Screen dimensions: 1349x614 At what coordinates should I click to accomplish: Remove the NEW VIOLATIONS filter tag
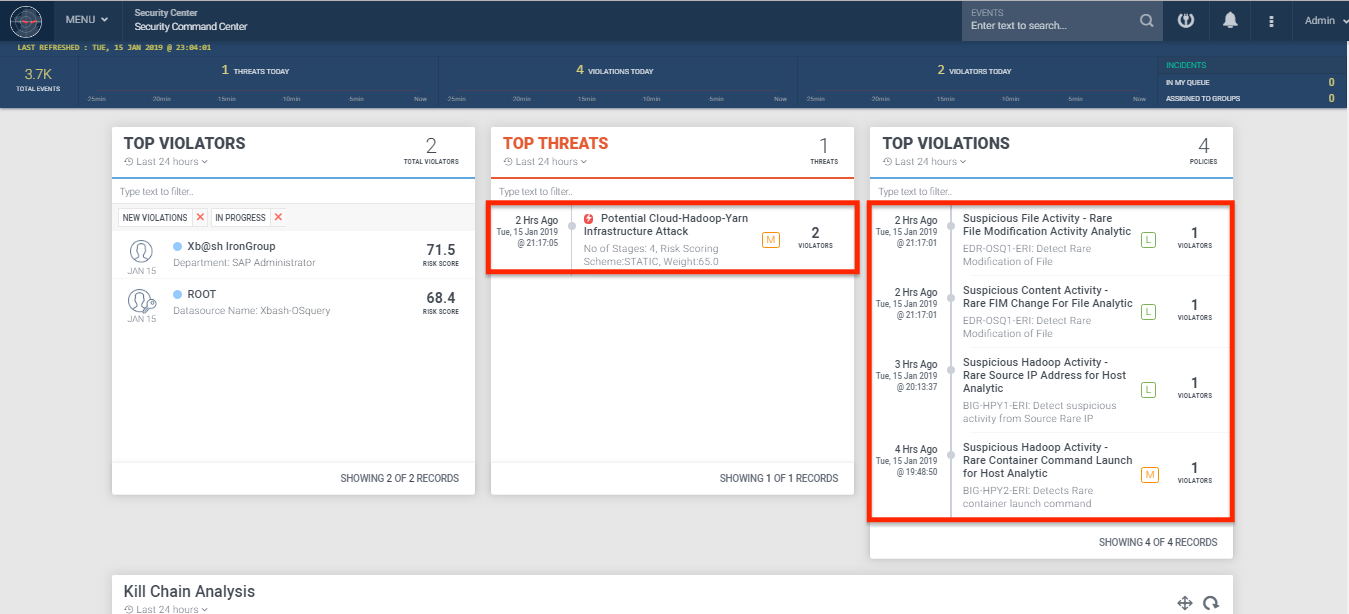coord(200,217)
